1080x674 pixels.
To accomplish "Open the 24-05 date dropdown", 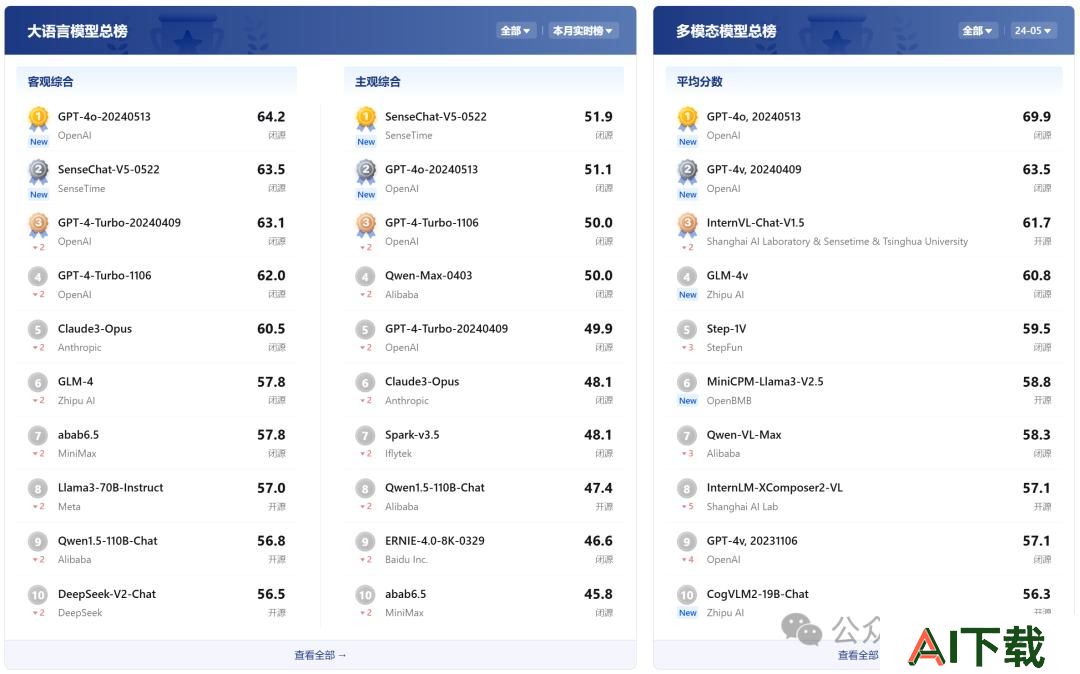I will click(x=1033, y=30).
